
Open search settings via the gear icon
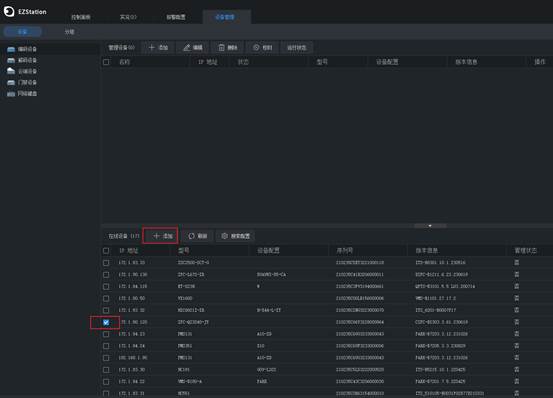coord(224,236)
